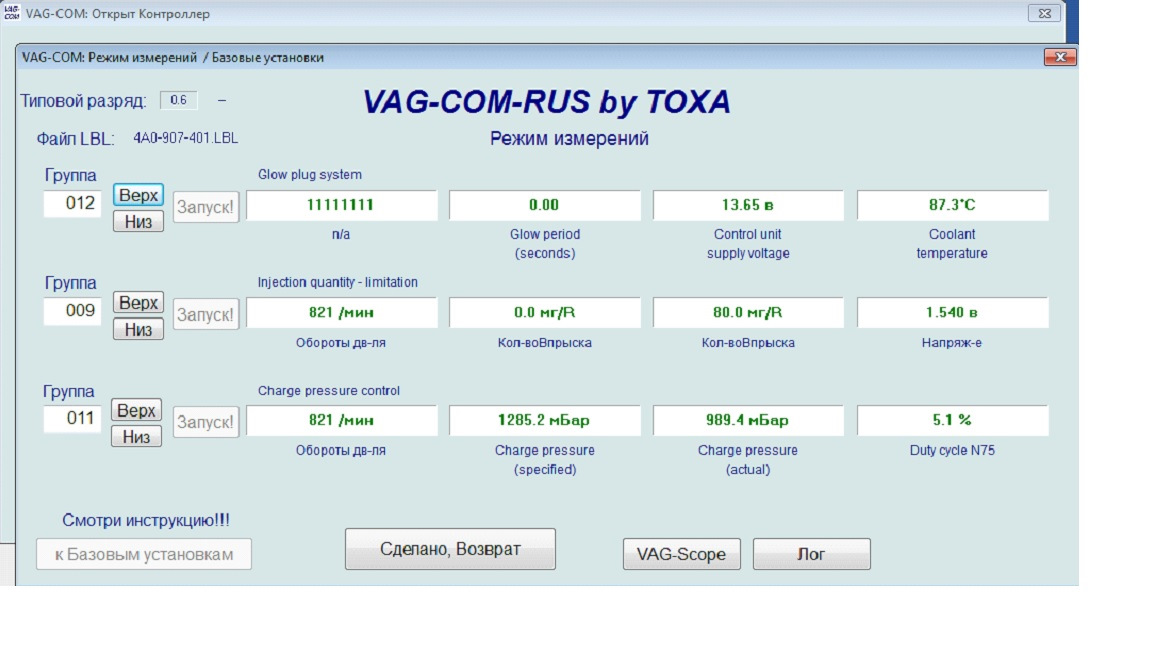This screenshot has width=1152, height=648.
Task: Click Низ button for group 011
Action: pyautogui.click(x=137, y=436)
